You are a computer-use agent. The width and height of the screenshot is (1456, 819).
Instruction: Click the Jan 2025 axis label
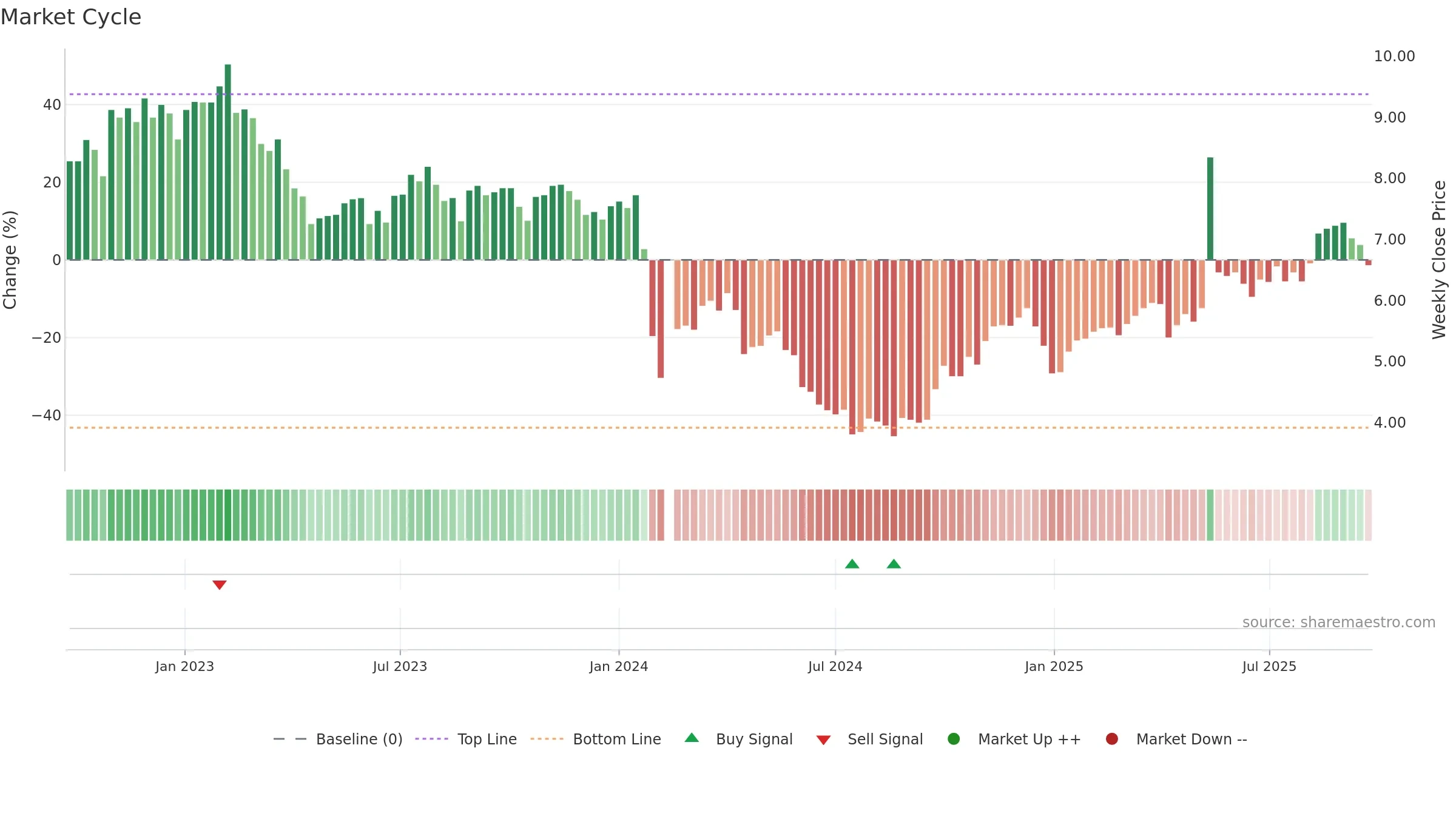(x=1054, y=666)
